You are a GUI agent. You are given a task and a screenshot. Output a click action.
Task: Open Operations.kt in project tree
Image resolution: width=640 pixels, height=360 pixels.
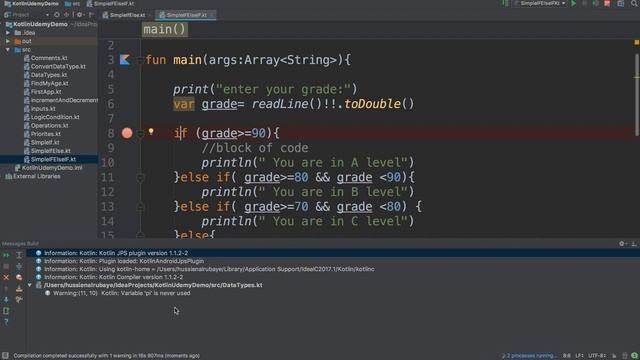pyautogui.click(x=46, y=126)
